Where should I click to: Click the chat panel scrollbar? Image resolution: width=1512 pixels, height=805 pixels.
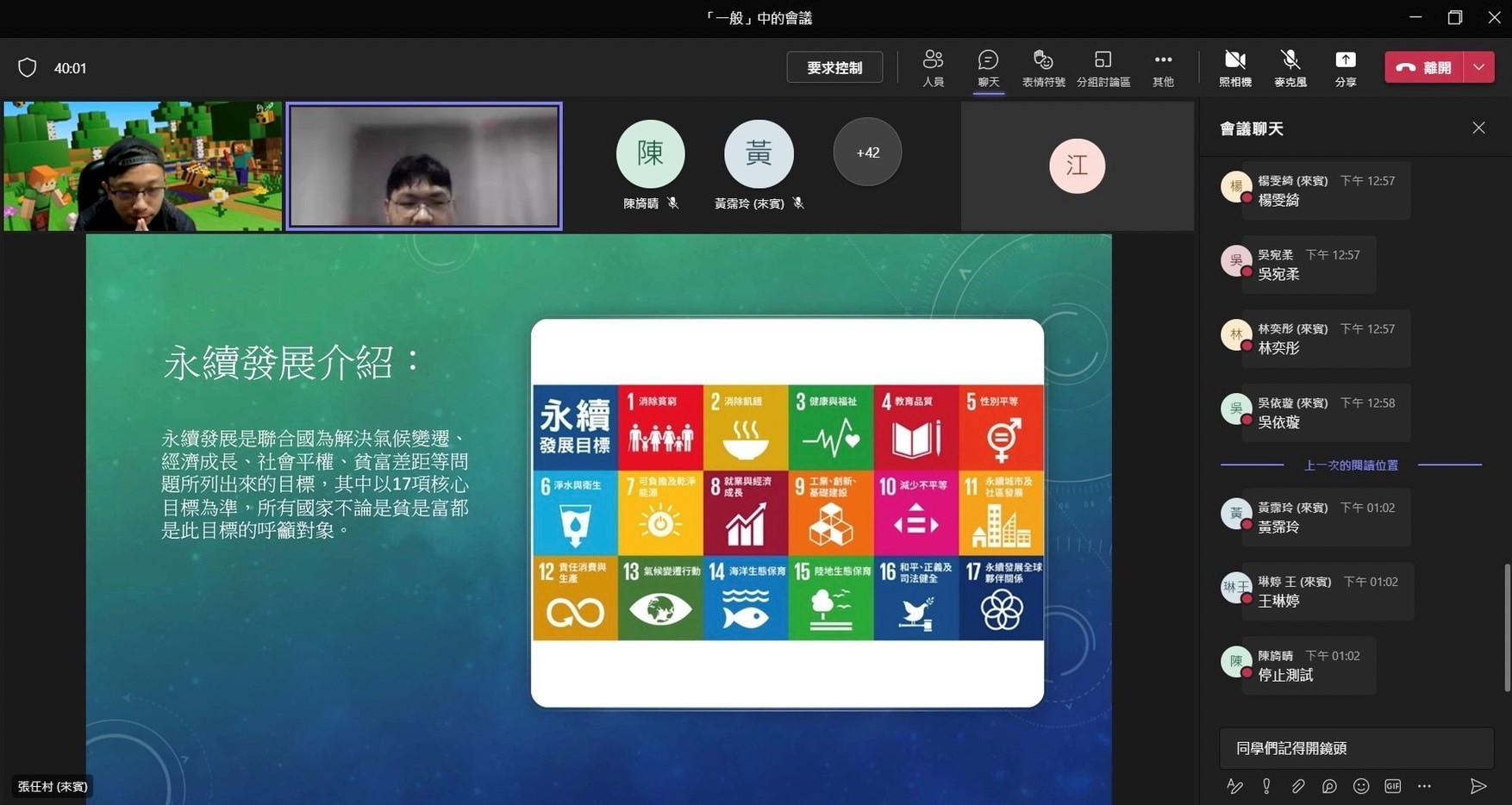(x=1507, y=627)
